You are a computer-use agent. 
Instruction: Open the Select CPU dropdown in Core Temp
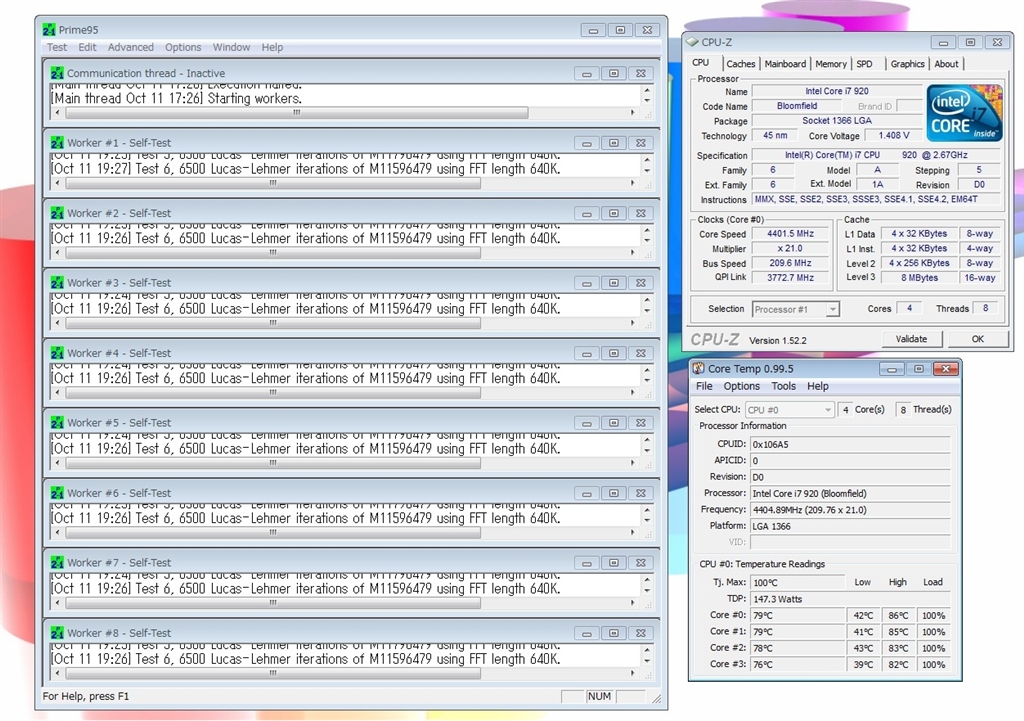coord(790,410)
